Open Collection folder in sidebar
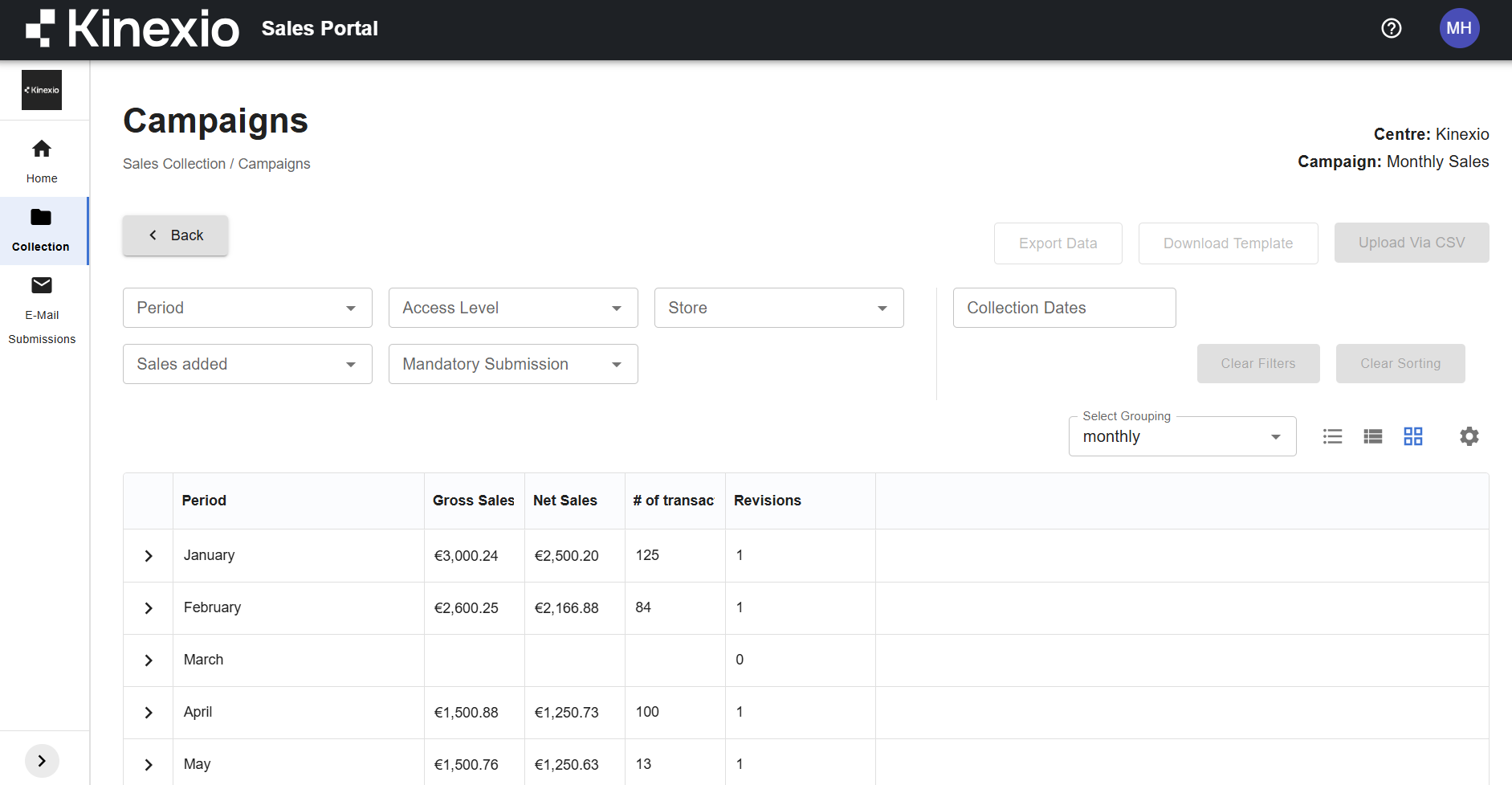Viewport: 1512px width, 785px height. [41, 230]
